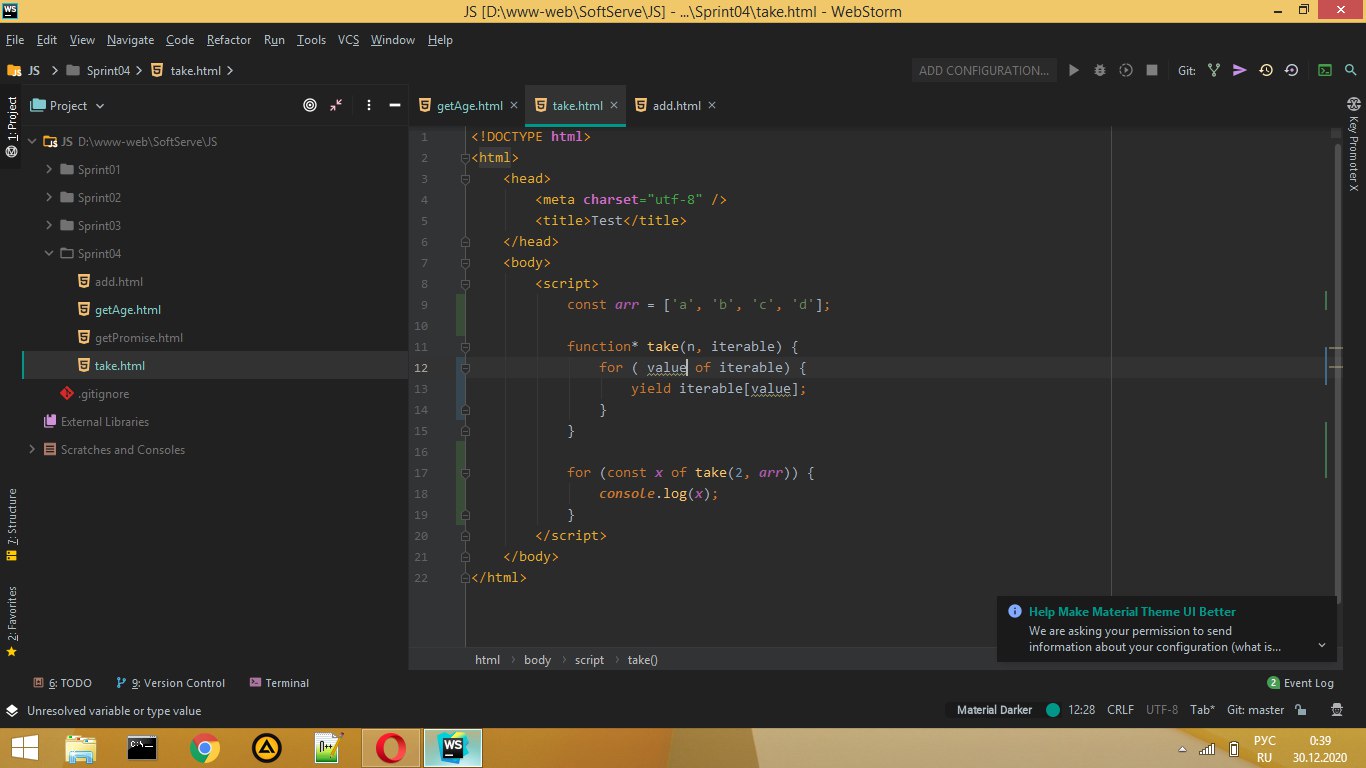Hide the Project tool window
The height and width of the screenshot is (768, 1366).
point(395,105)
